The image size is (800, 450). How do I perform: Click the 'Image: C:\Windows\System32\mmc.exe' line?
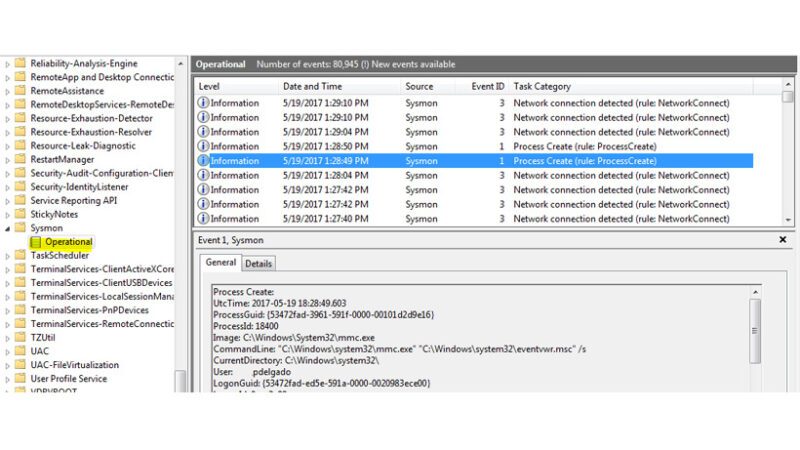click(294, 338)
